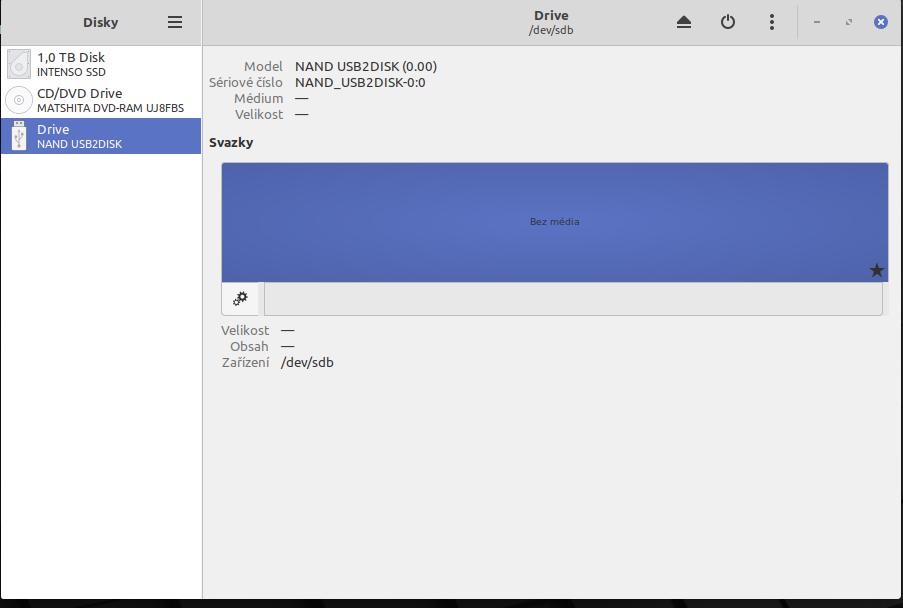Open the three-dot drive options menu
Image resolution: width=903 pixels, height=608 pixels.
pos(772,22)
